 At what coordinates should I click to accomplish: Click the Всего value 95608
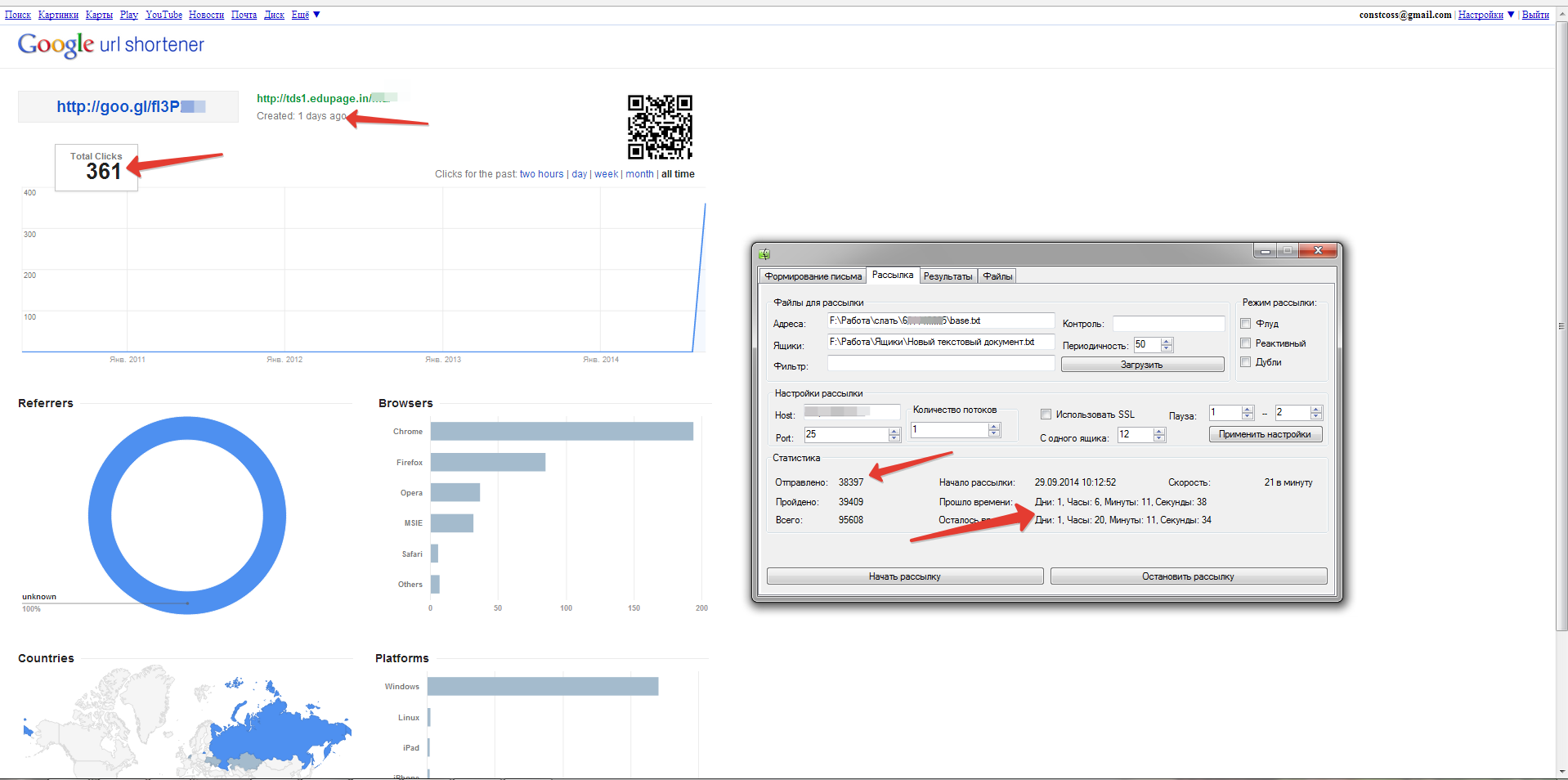coord(851,520)
